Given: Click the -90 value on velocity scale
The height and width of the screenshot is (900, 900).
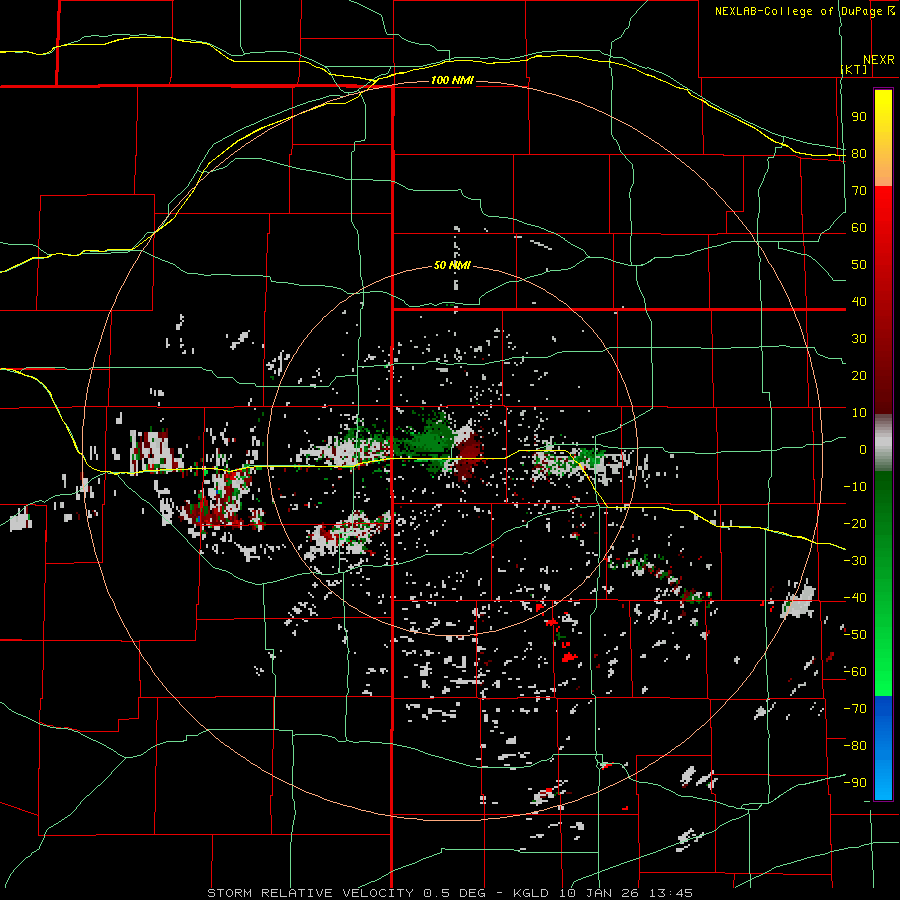Looking at the screenshot, I should (x=855, y=783).
